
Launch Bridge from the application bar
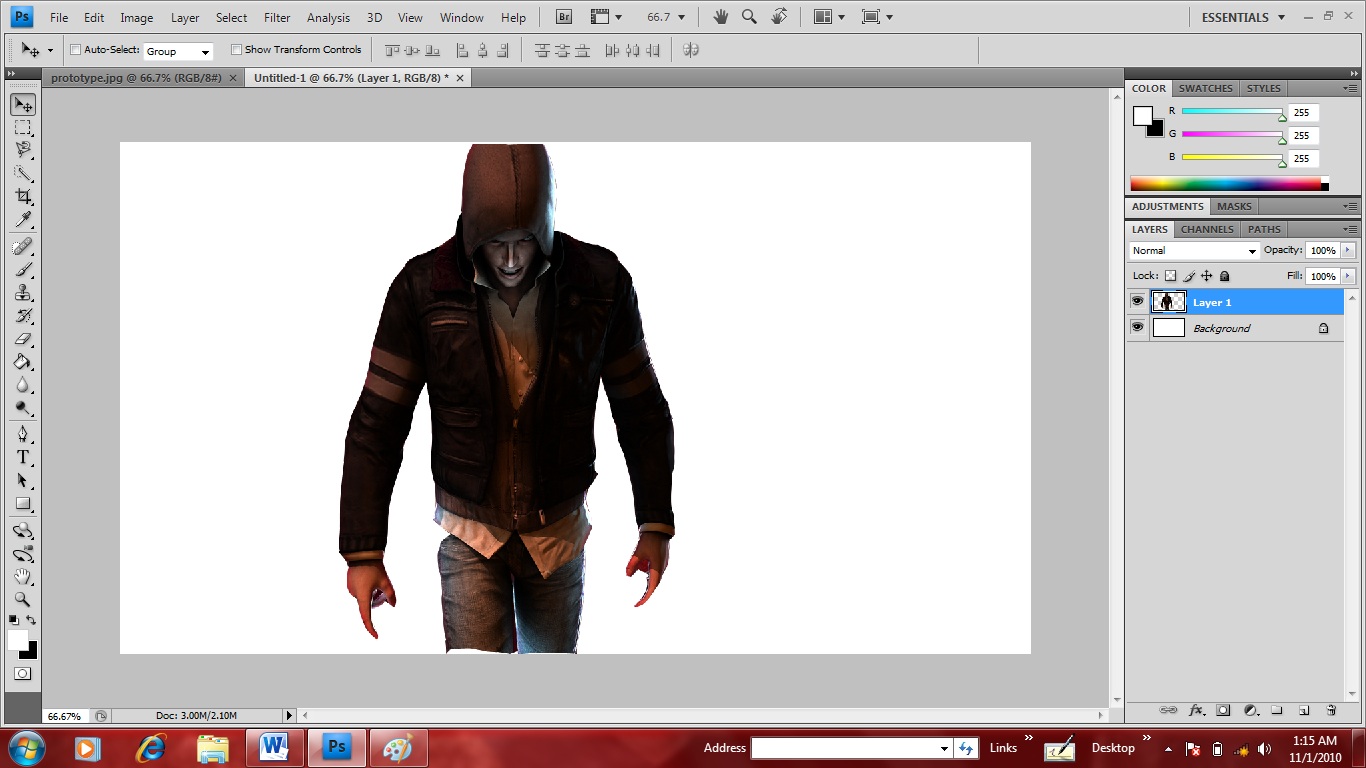[x=564, y=17]
